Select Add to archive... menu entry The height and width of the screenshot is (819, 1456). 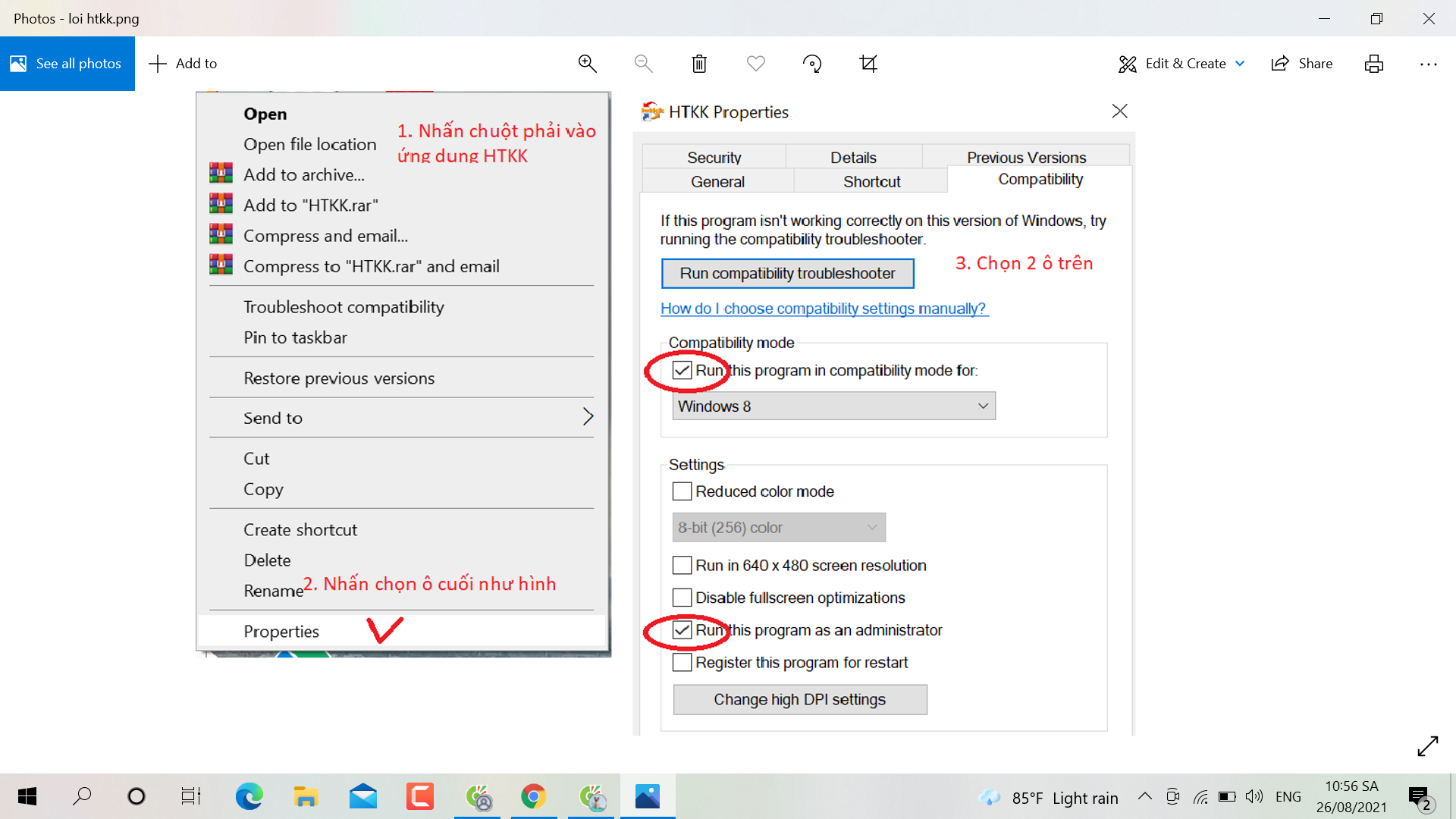pyautogui.click(x=303, y=174)
